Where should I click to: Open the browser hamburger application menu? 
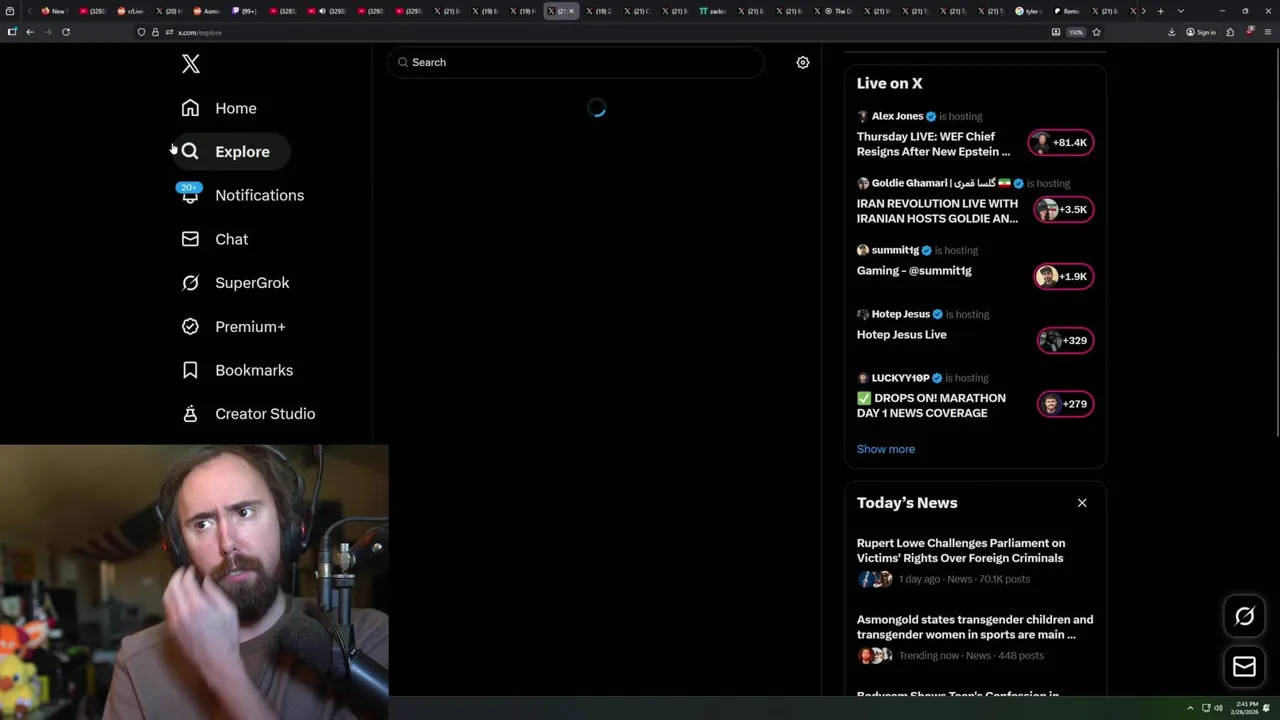coord(1268,32)
